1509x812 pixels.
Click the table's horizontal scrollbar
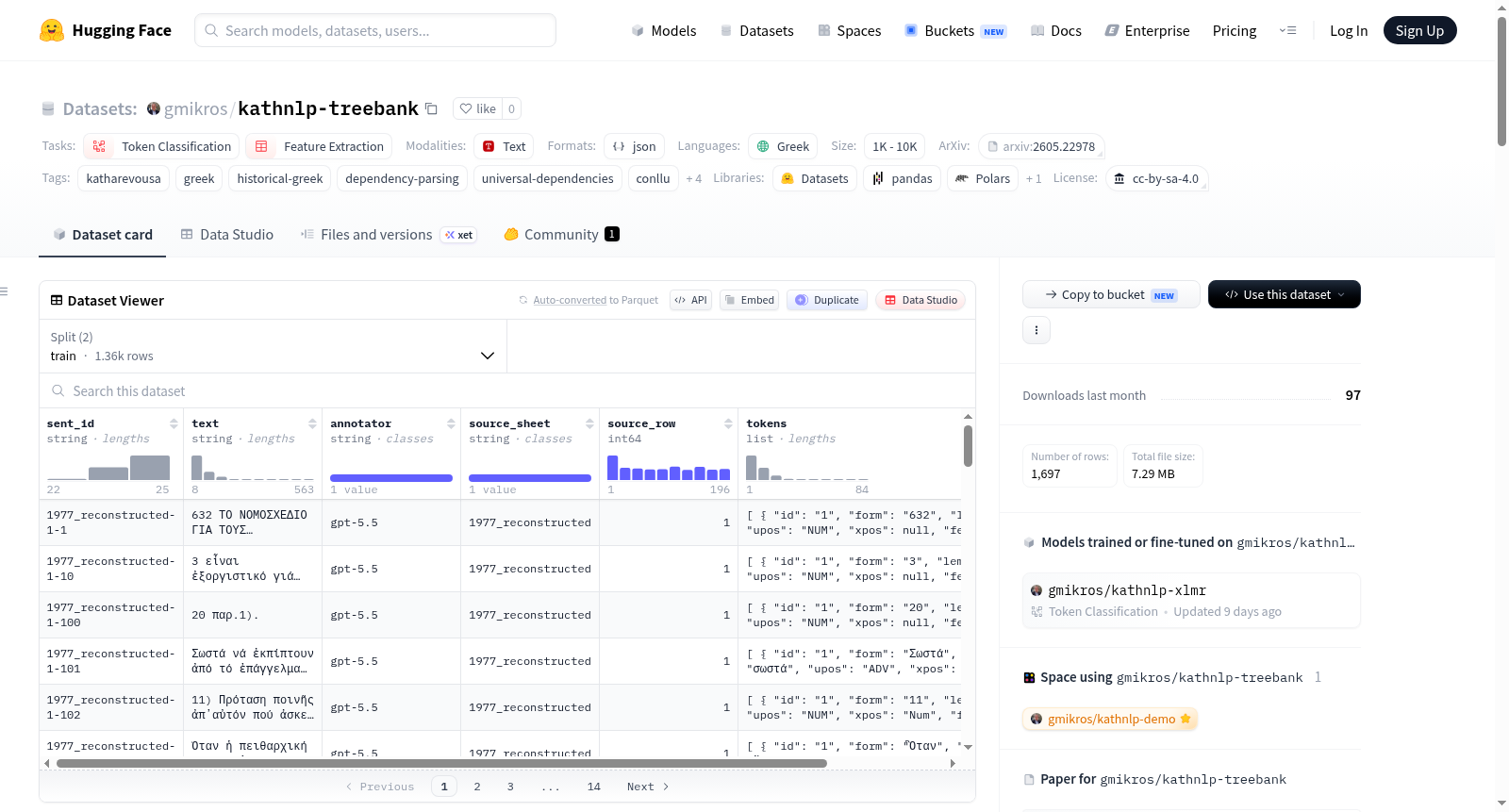(441, 763)
